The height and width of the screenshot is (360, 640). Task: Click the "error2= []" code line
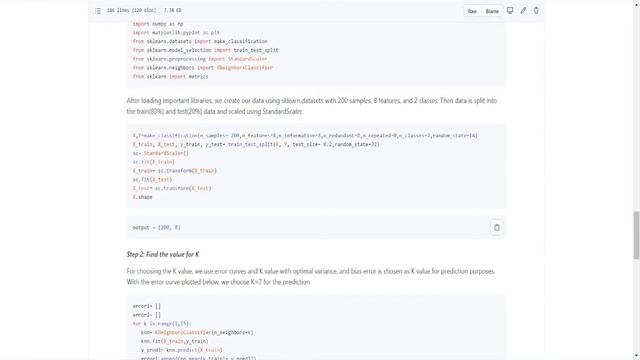(x=147, y=315)
